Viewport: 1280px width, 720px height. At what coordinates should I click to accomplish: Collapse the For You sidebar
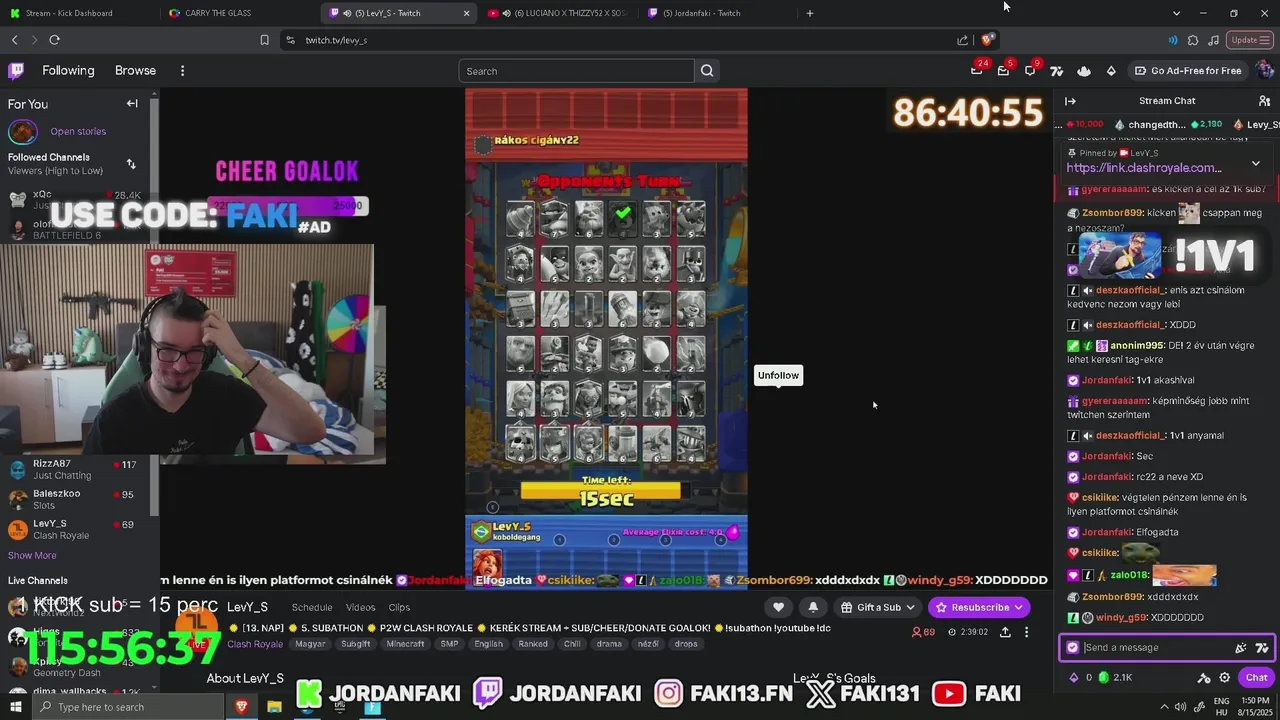132,103
